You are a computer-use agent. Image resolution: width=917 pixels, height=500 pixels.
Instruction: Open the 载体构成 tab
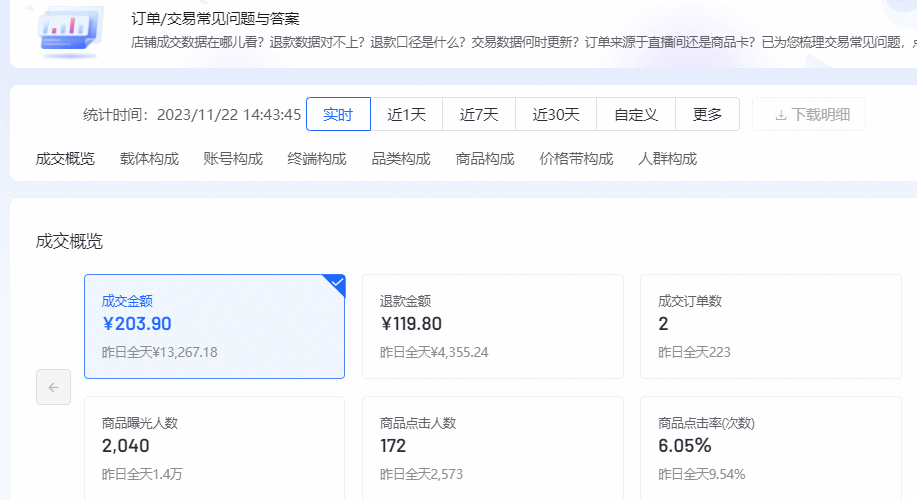pyautogui.click(x=149, y=159)
